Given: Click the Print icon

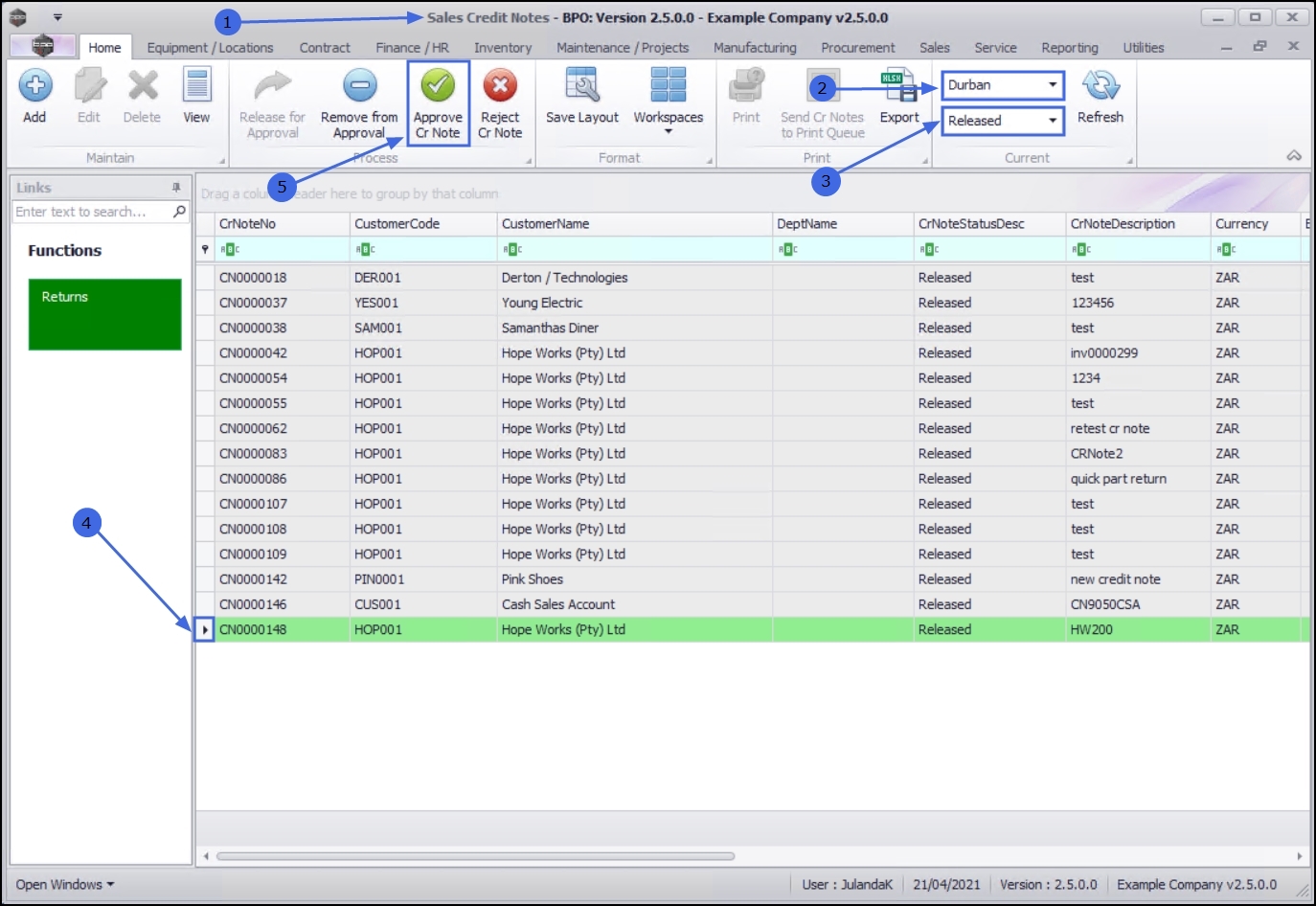Looking at the screenshot, I should pyautogui.click(x=746, y=86).
